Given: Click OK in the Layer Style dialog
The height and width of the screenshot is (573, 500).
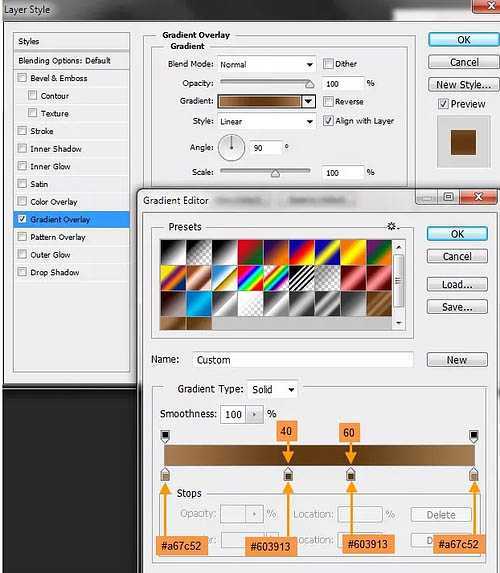Looking at the screenshot, I should pyautogui.click(x=463, y=40).
